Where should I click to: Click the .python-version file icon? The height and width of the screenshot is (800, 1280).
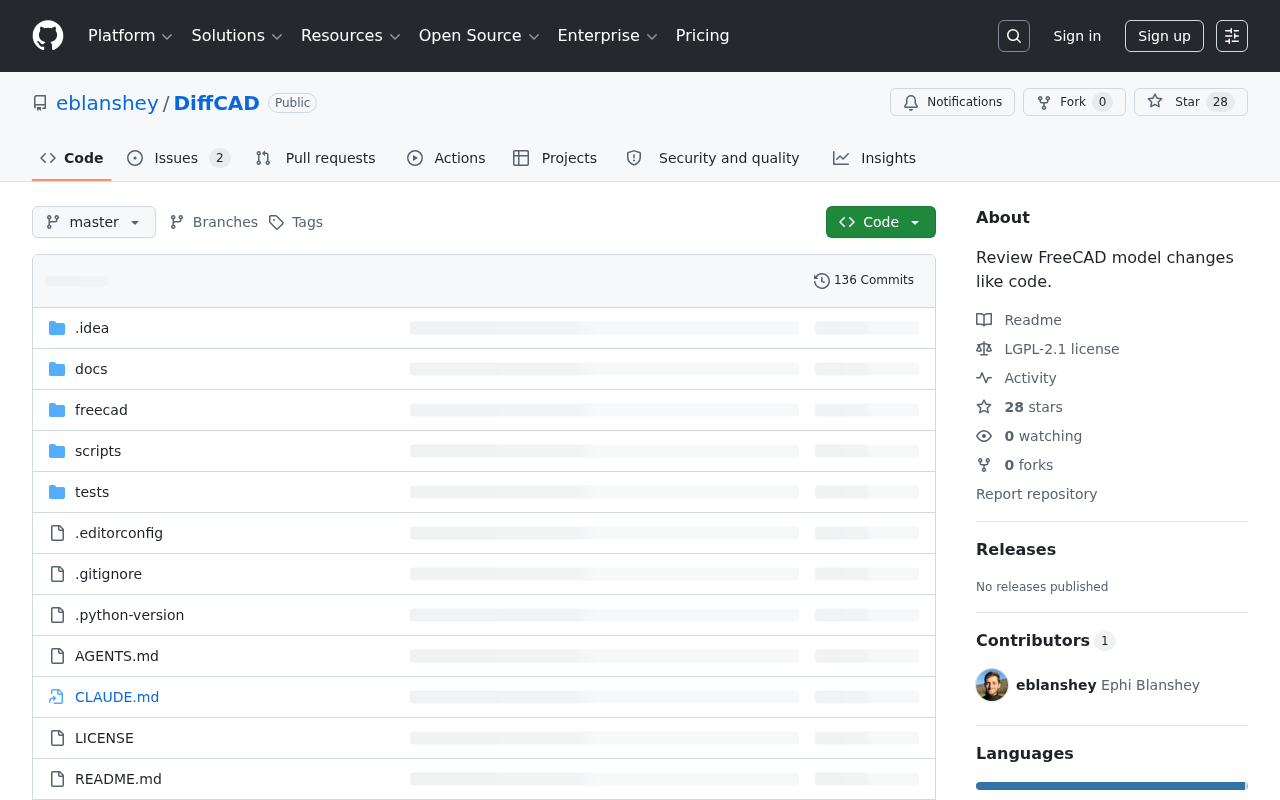(x=57, y=615)
